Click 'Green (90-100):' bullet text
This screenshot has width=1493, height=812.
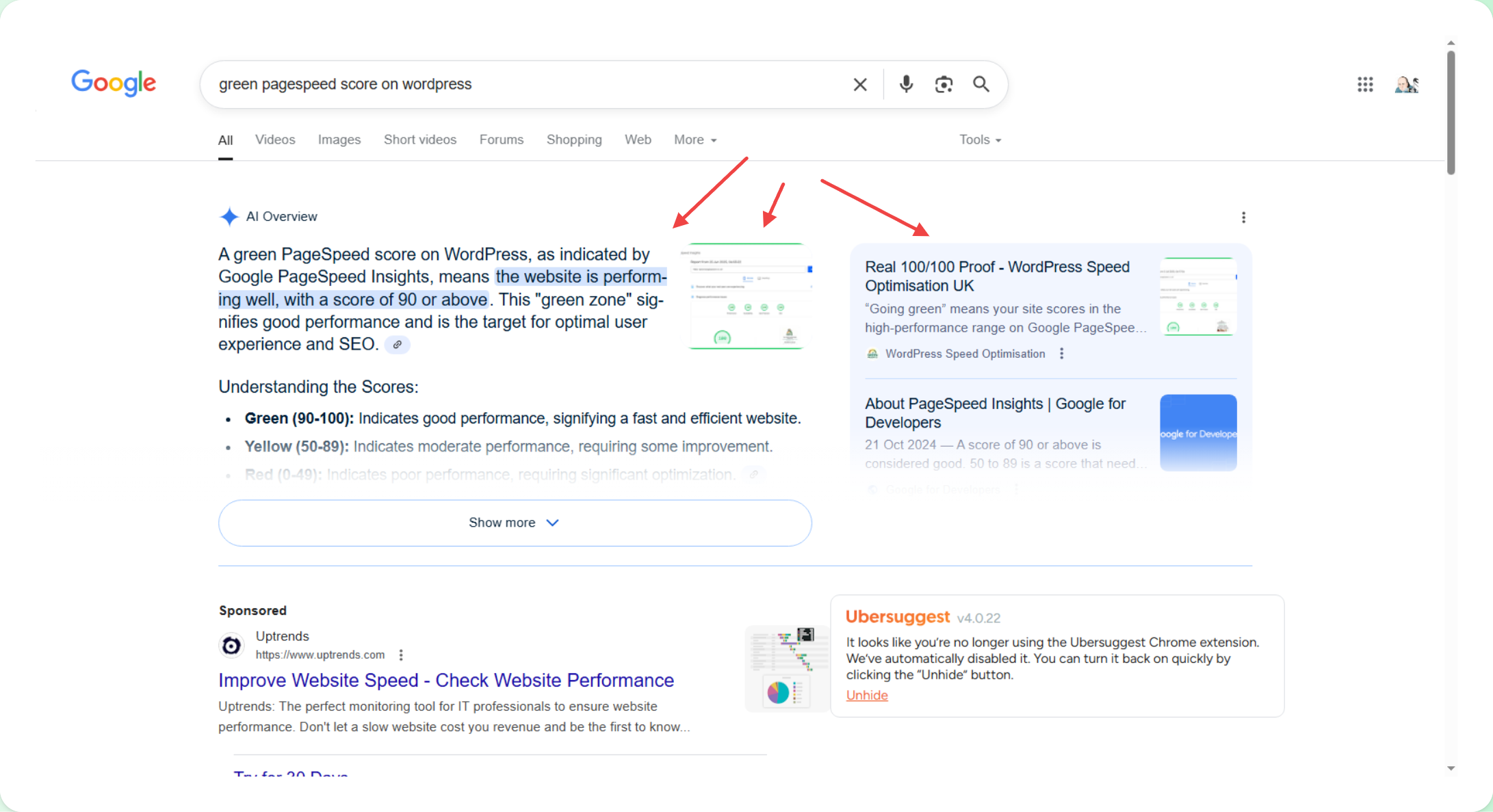coord(299,418)
